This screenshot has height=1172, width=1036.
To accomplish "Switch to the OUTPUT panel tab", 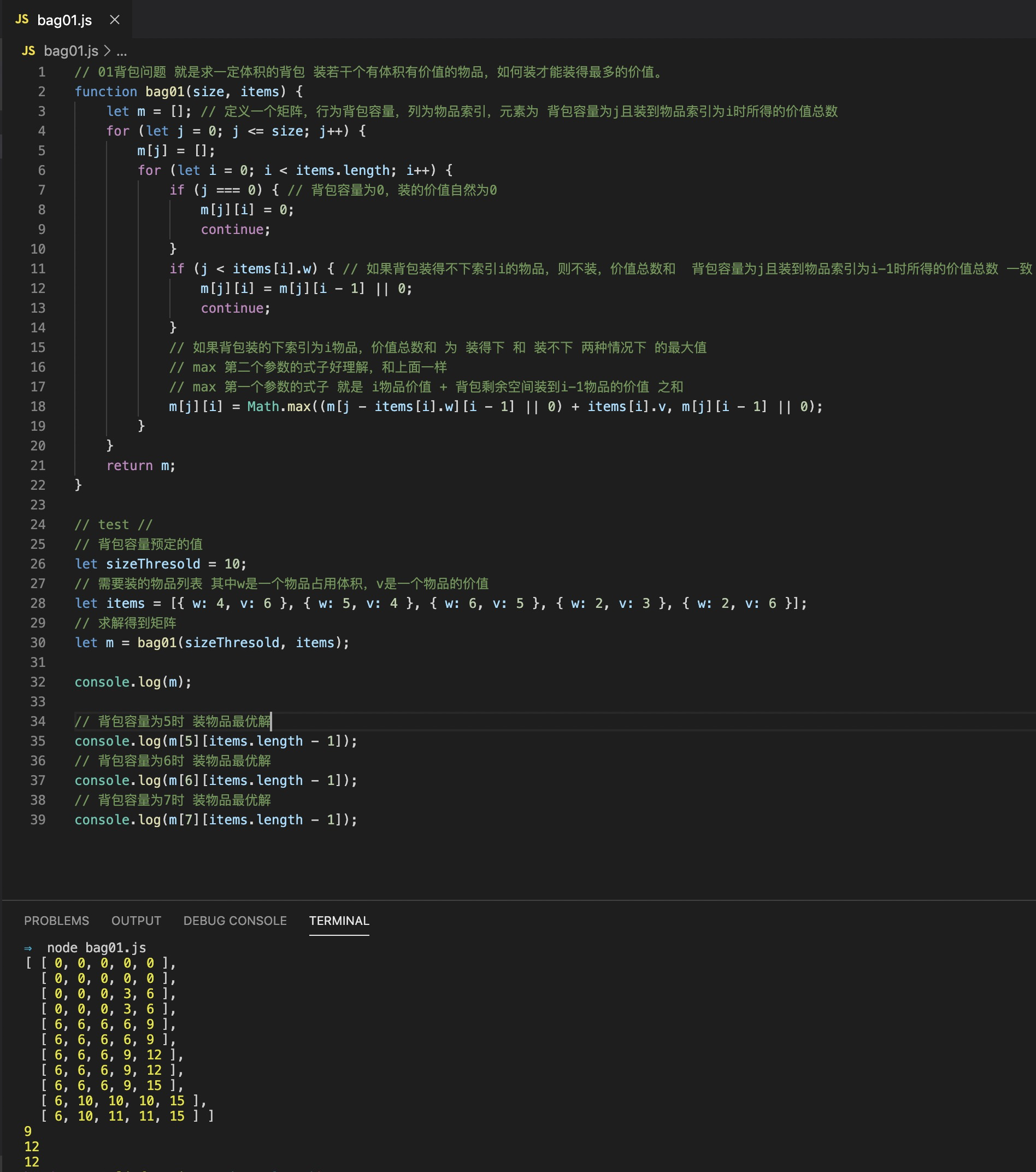I will [x=137, y=921].
